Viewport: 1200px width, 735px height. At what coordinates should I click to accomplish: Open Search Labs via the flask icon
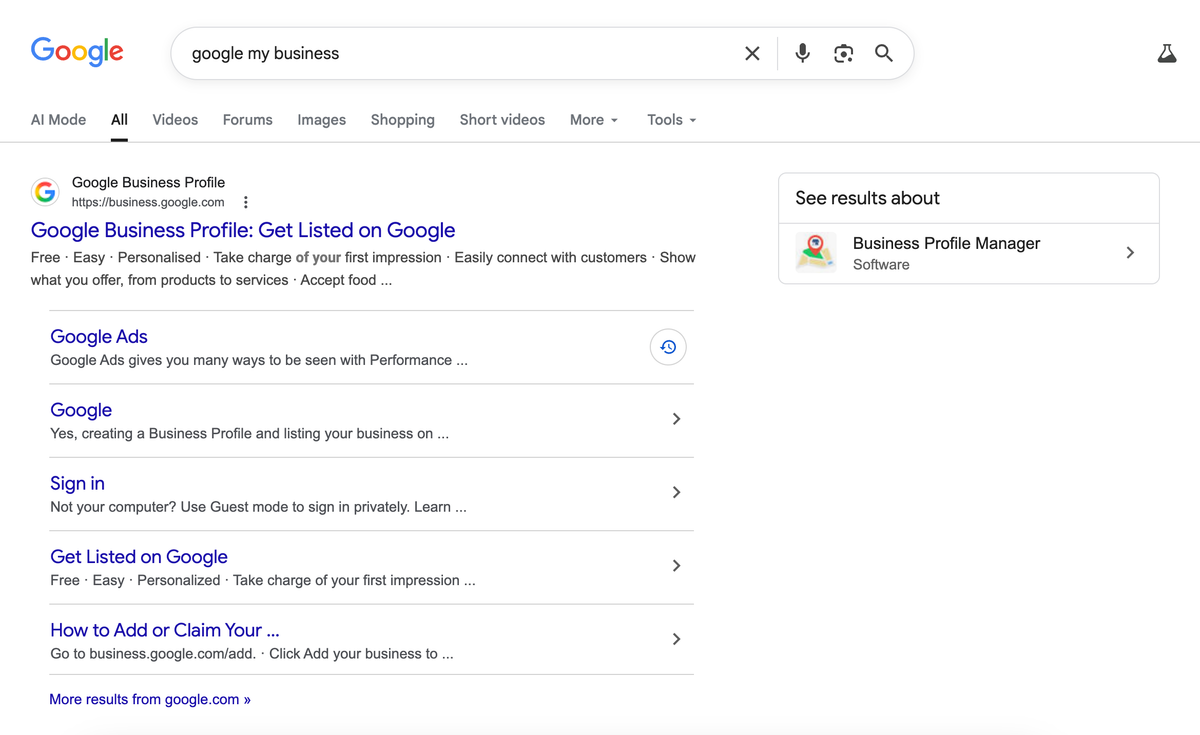click(x=1167, y=53)
